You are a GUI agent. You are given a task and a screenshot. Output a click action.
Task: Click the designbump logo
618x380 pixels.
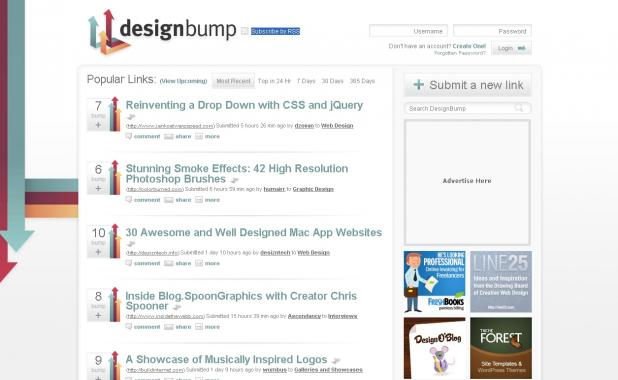coord(162,32)
